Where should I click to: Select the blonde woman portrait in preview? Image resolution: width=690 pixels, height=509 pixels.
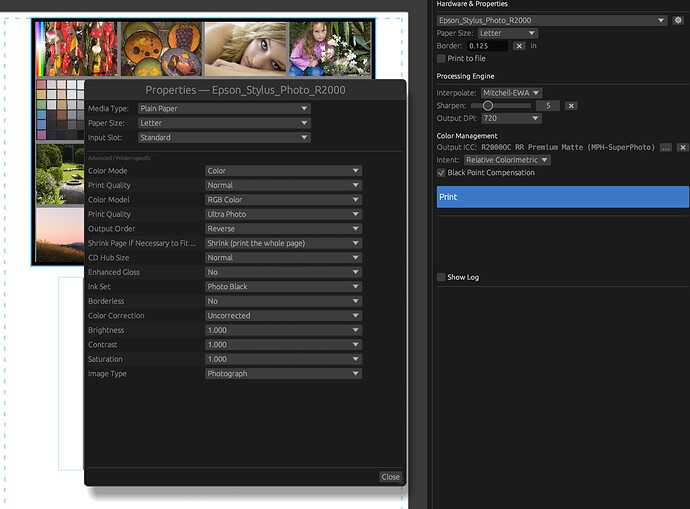(246, 49)
